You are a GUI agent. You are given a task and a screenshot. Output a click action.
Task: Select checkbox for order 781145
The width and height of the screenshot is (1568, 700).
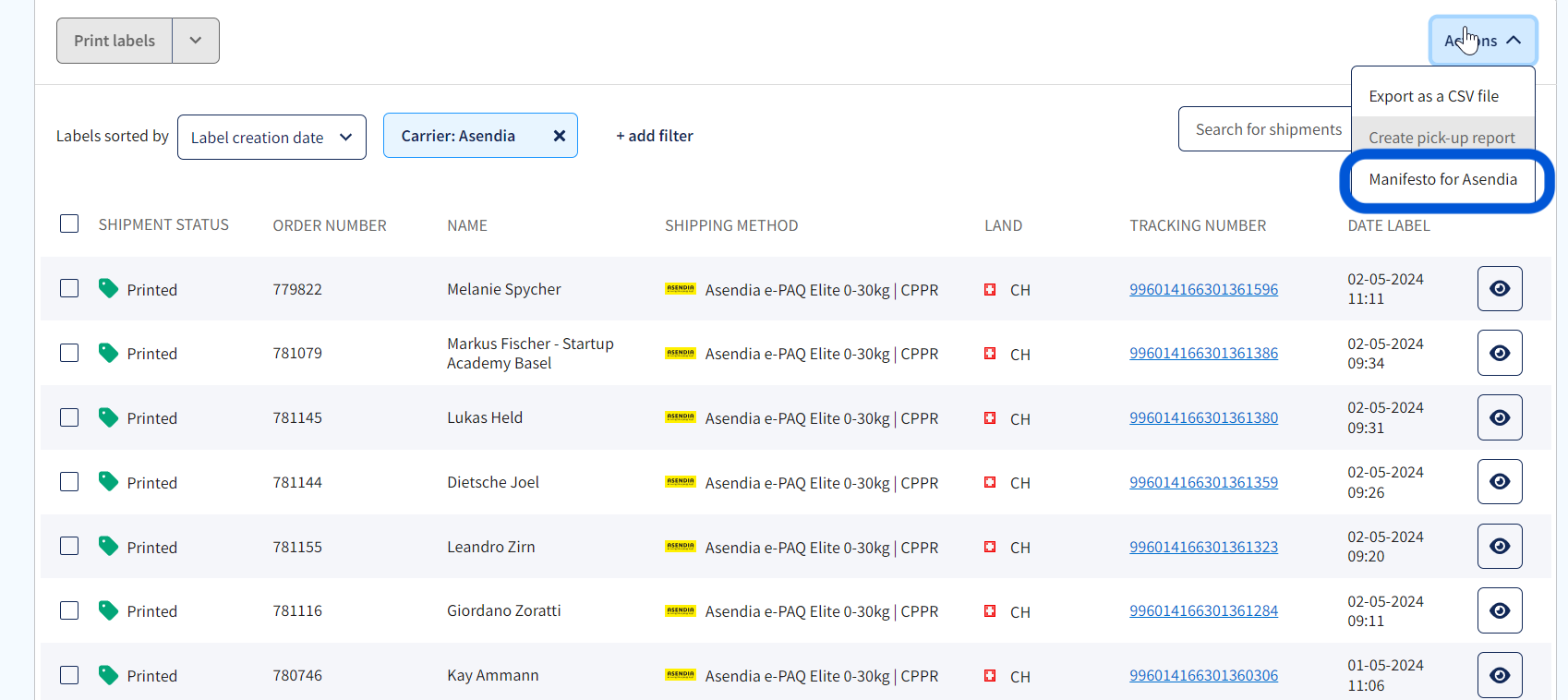pos(69,417)
